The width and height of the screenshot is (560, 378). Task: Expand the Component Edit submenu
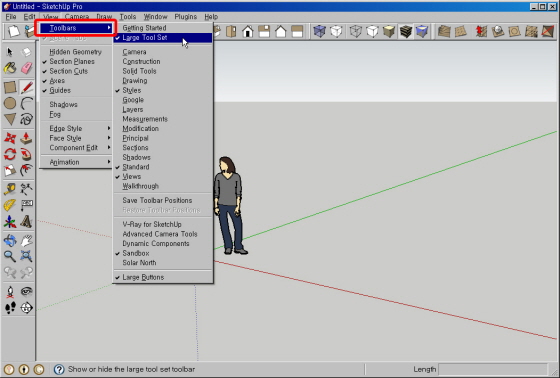[76, 148]
